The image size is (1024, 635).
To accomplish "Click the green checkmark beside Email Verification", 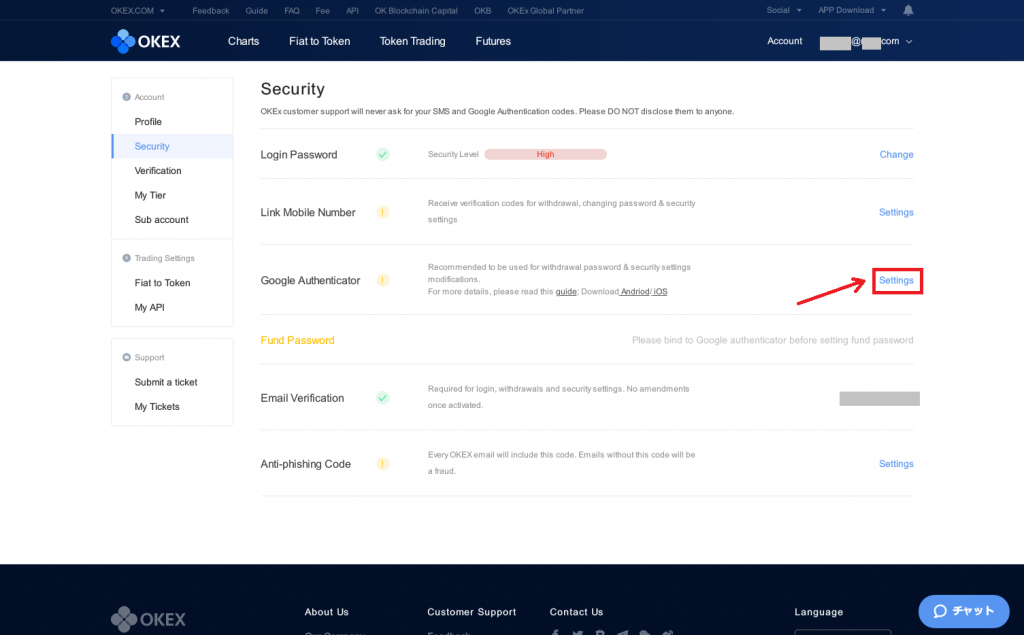I will tap(383, 398).
